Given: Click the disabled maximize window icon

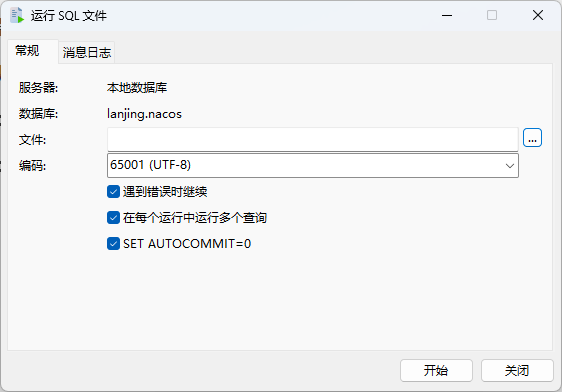Looking at the screenshot, I should 492,15.
